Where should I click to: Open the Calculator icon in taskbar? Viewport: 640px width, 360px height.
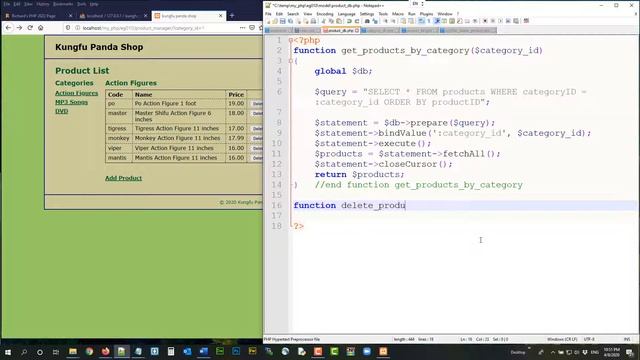(171, 352)
